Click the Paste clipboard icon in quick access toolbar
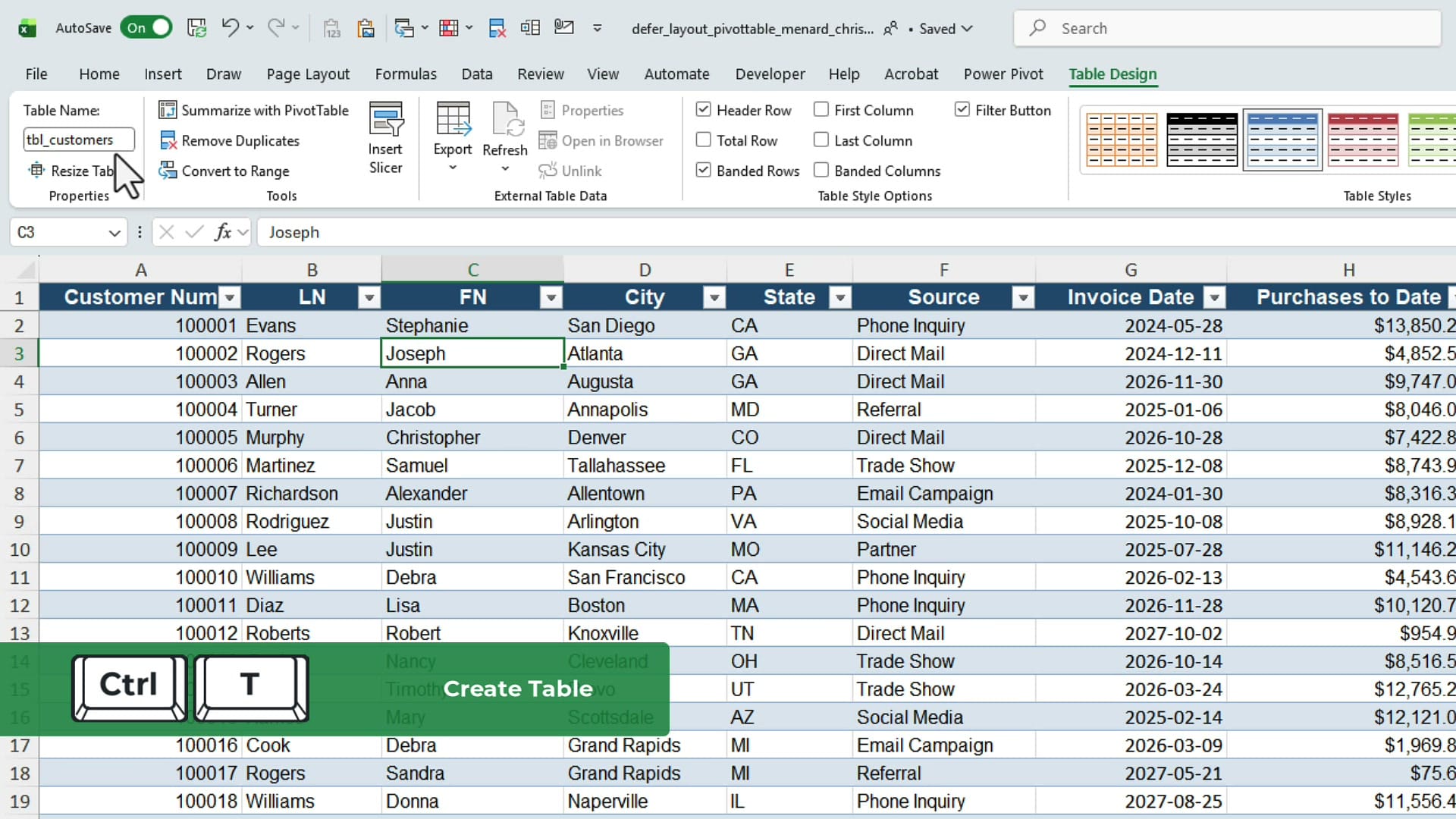The image size is (1456, 819). click(x=366, y=28)
